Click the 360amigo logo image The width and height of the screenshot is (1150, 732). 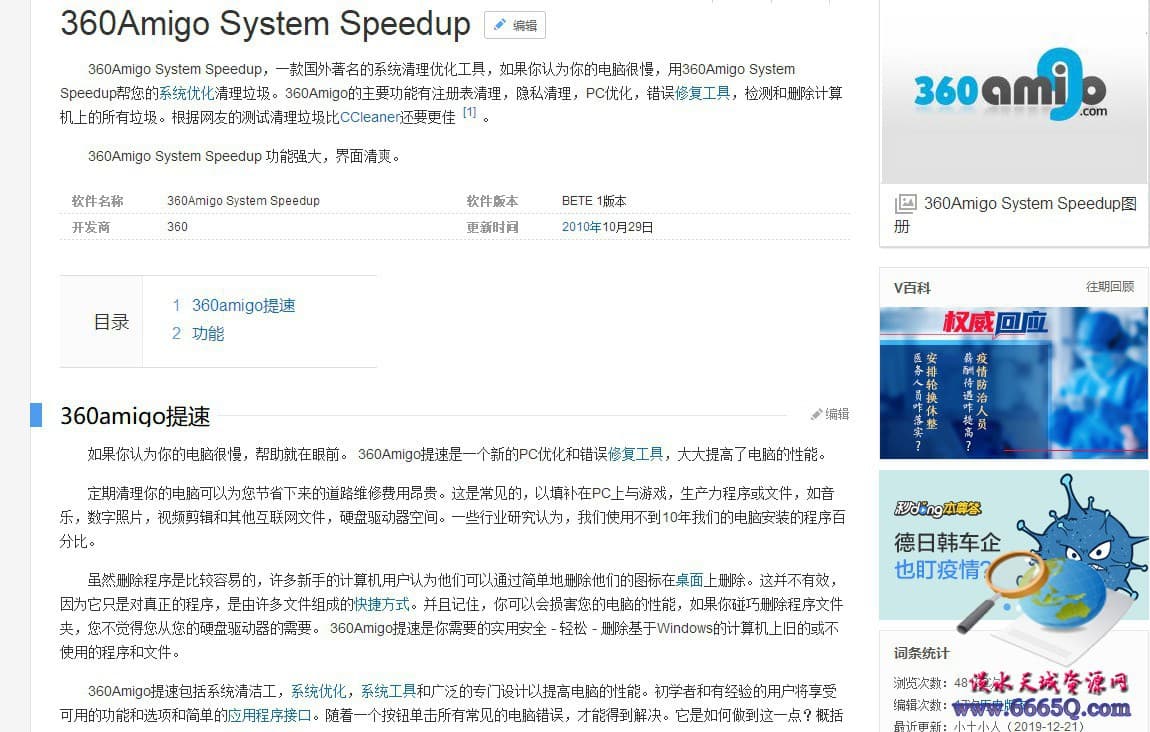pyautogui.click(x=1014, y=92)
